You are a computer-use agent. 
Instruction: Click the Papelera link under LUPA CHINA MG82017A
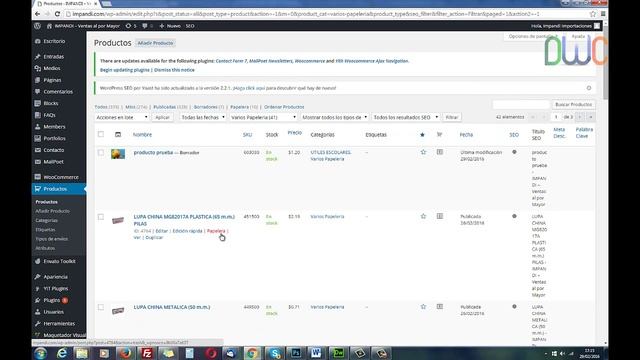point(216,231)
